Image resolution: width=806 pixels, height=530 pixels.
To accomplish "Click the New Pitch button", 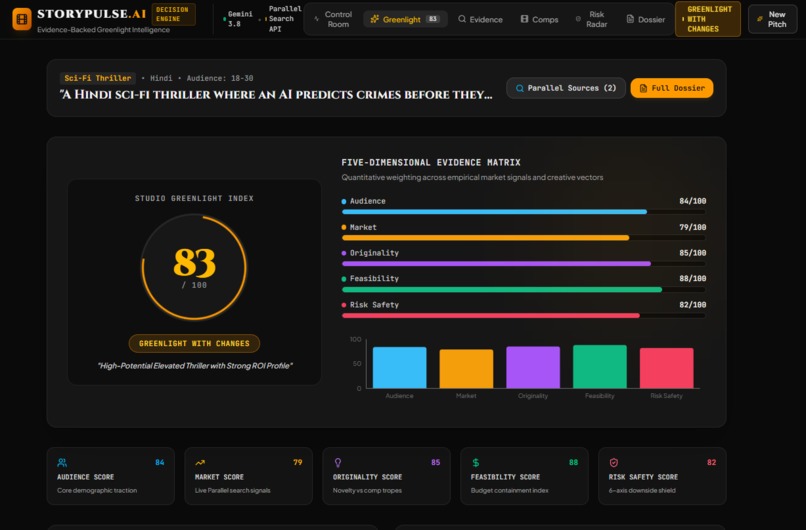I will pos(772,19).
